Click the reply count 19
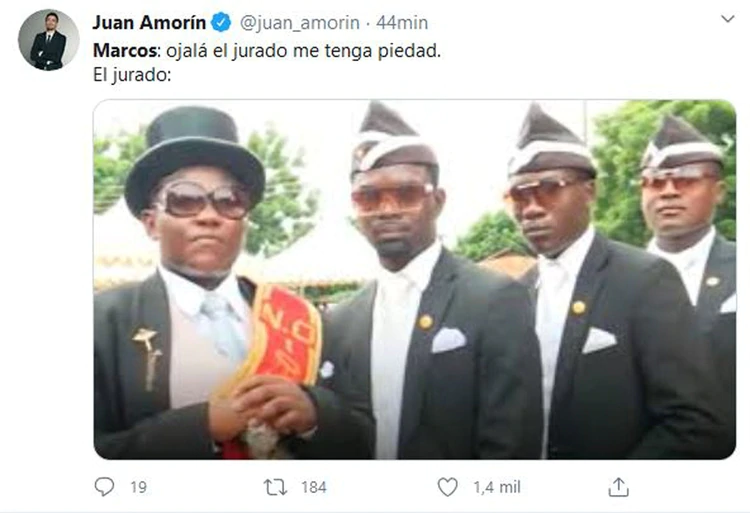This screenshot has width=750, height=513. (138, 488)
